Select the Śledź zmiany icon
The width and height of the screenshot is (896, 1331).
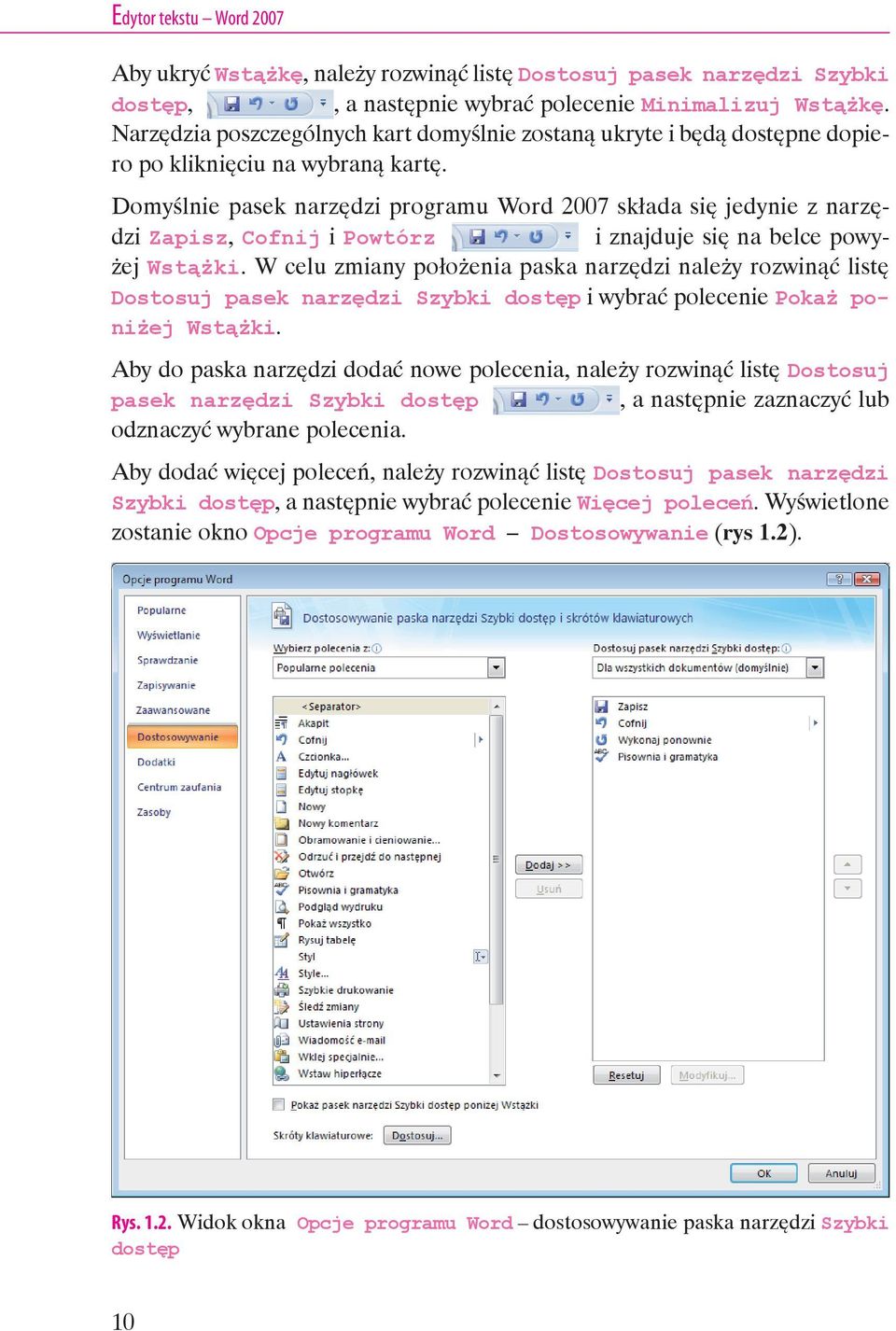point(281,1007)
